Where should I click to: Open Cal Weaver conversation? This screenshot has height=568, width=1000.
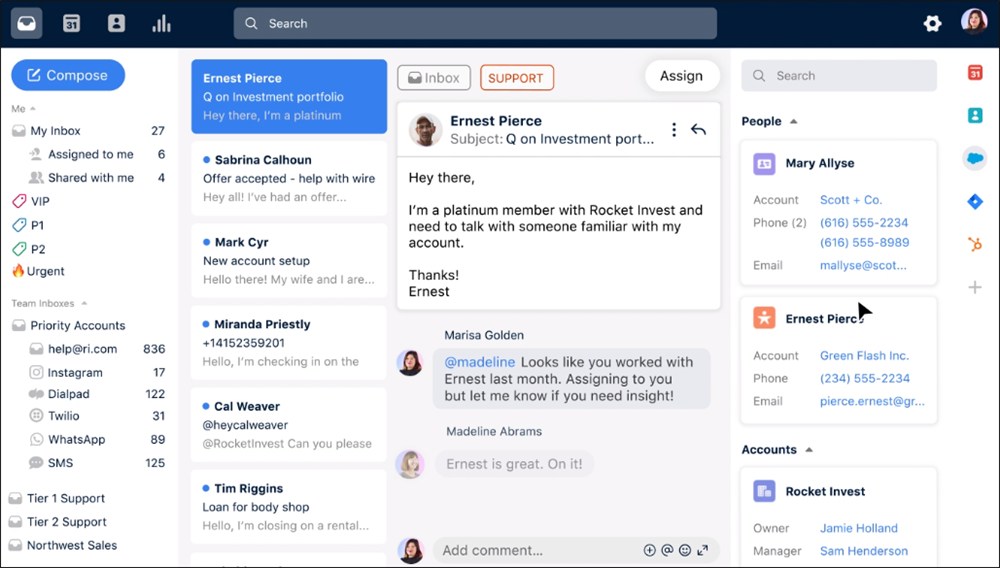289,425
